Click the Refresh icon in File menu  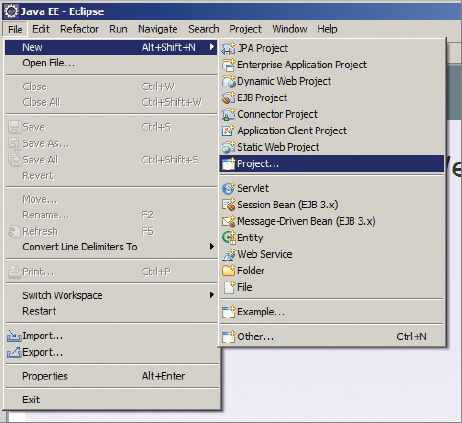[x=14, y=232]
